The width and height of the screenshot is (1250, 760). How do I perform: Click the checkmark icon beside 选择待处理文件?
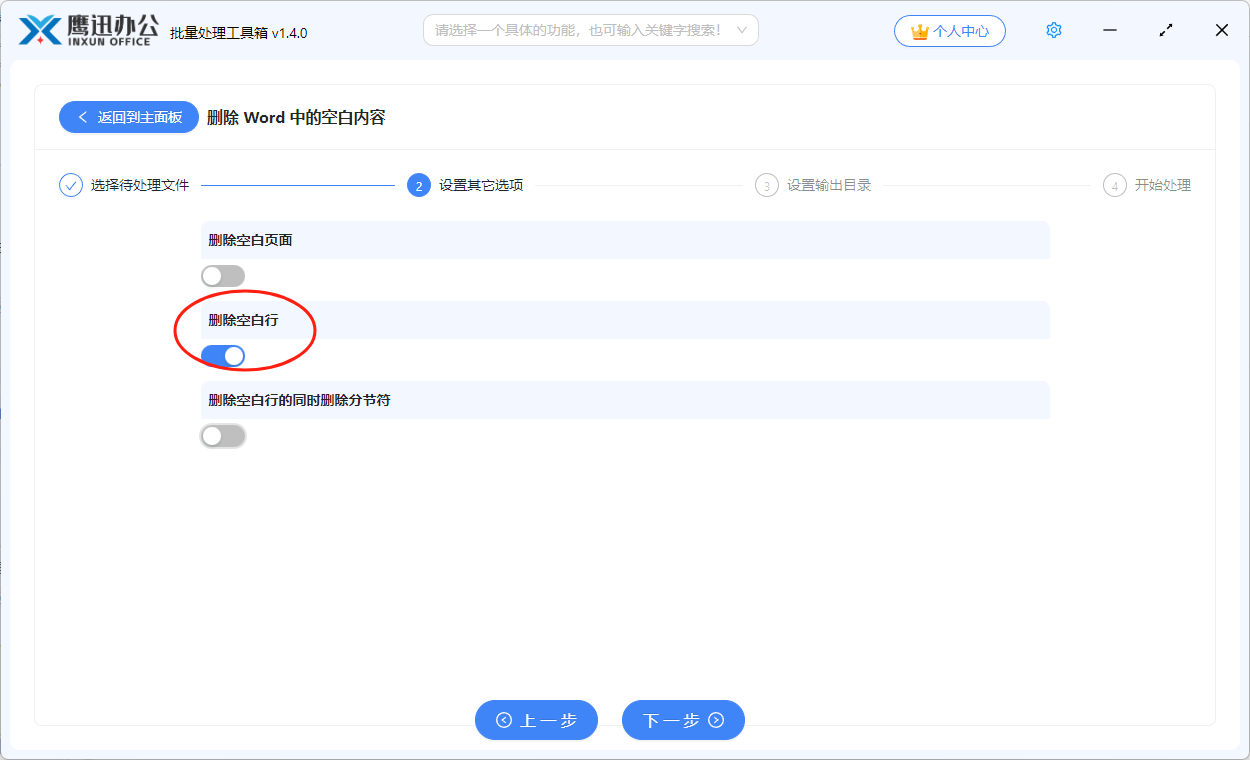(x=68, y=184)
